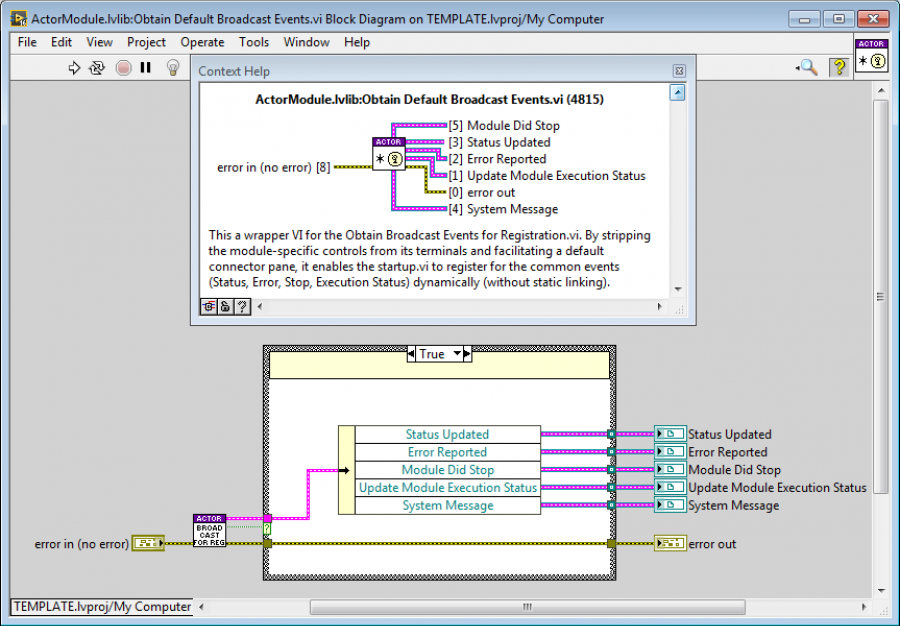Screen dimensions: 900x626
Task: Click the error out cluster terminal
Action: [x=670, y=543]
